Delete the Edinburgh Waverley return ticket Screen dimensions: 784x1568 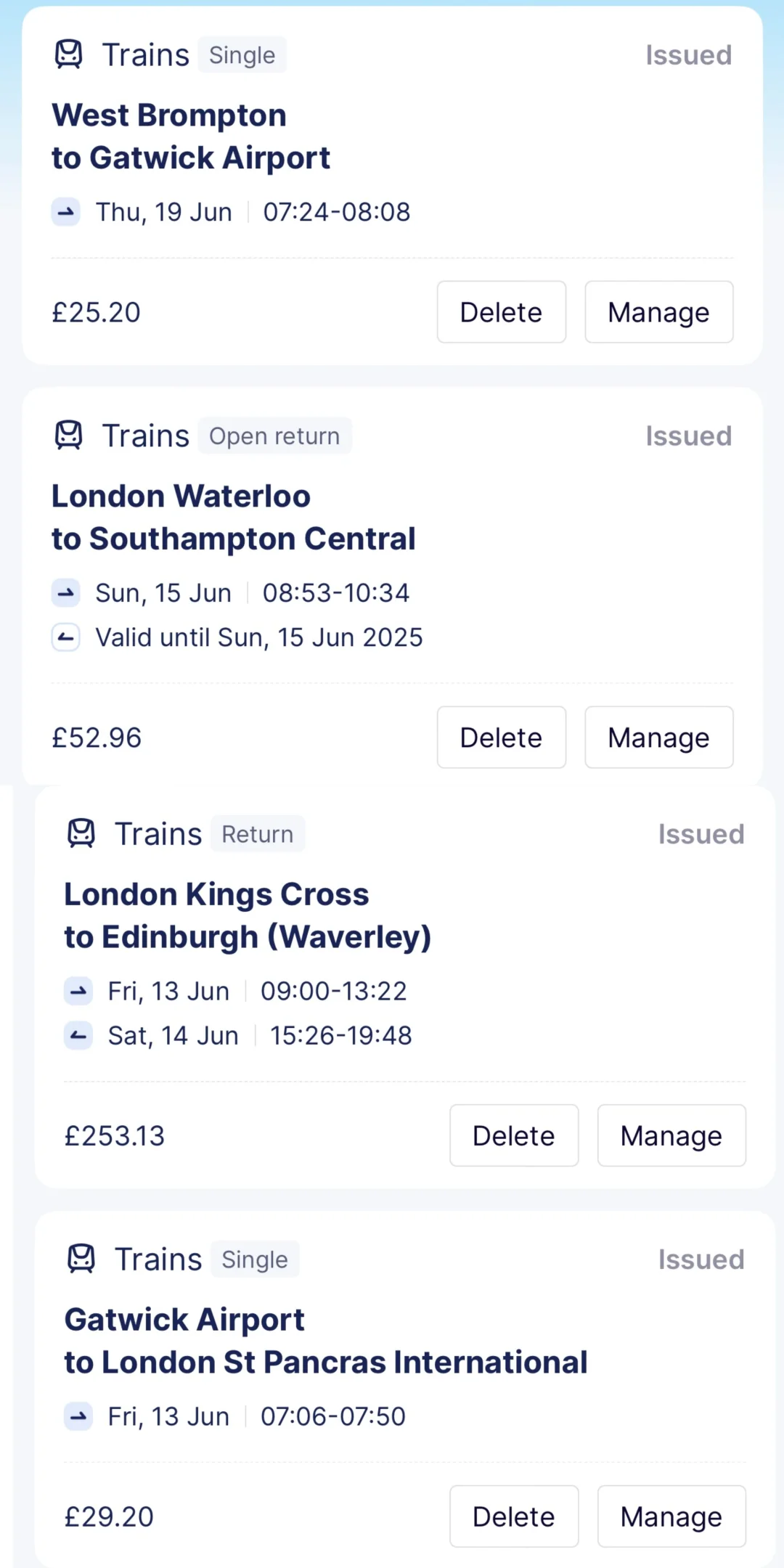(513, 1135)
